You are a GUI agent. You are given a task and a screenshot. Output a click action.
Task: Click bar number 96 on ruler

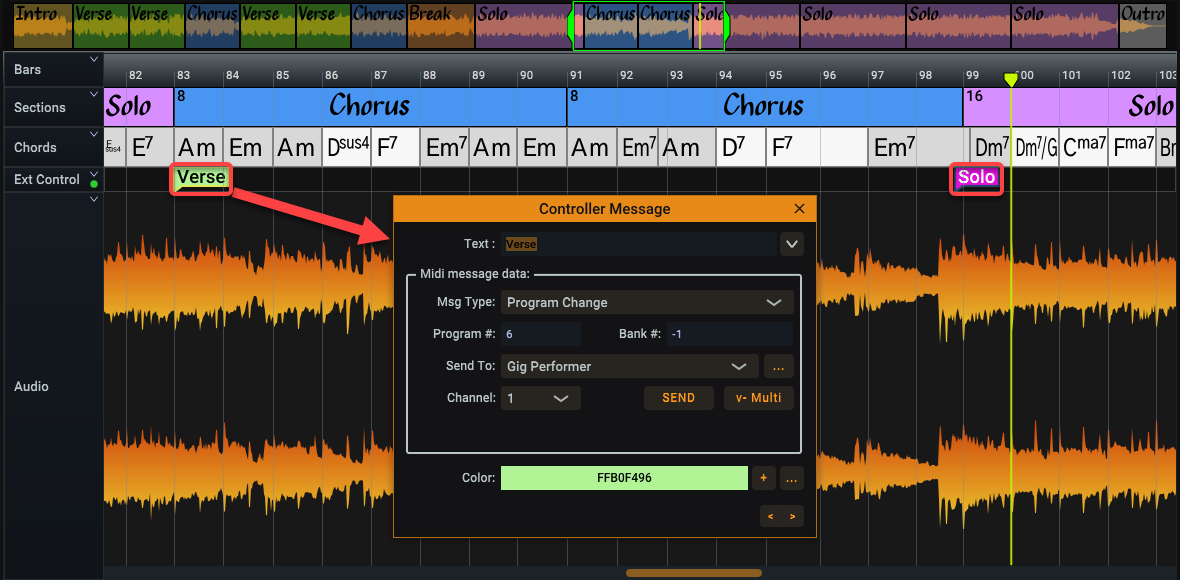pos(829,75)
